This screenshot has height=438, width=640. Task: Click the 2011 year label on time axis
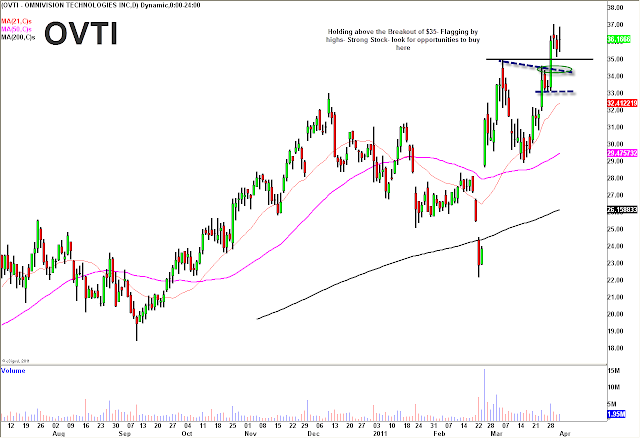pos(378,434)
